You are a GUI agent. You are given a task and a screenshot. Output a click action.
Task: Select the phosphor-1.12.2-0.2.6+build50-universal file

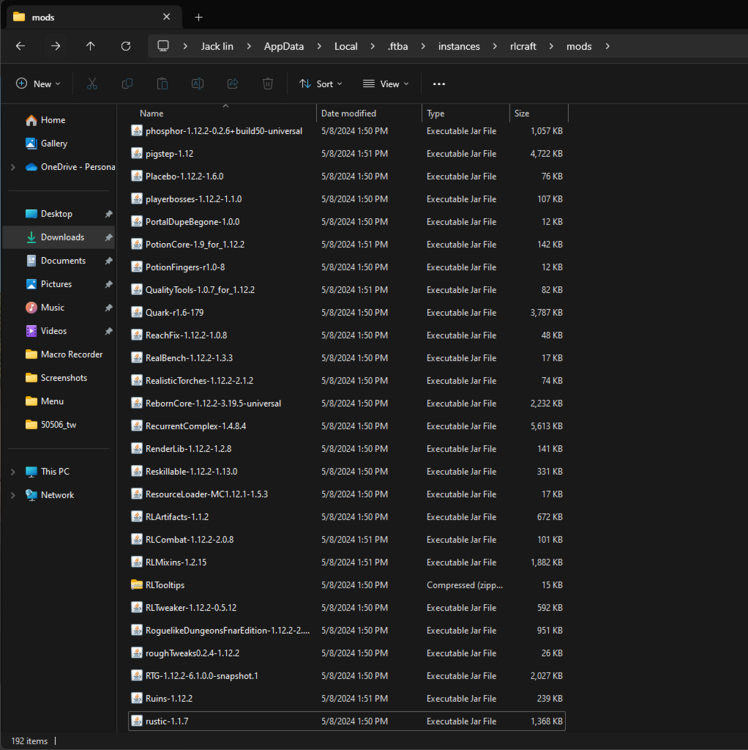tap(347, 131)
